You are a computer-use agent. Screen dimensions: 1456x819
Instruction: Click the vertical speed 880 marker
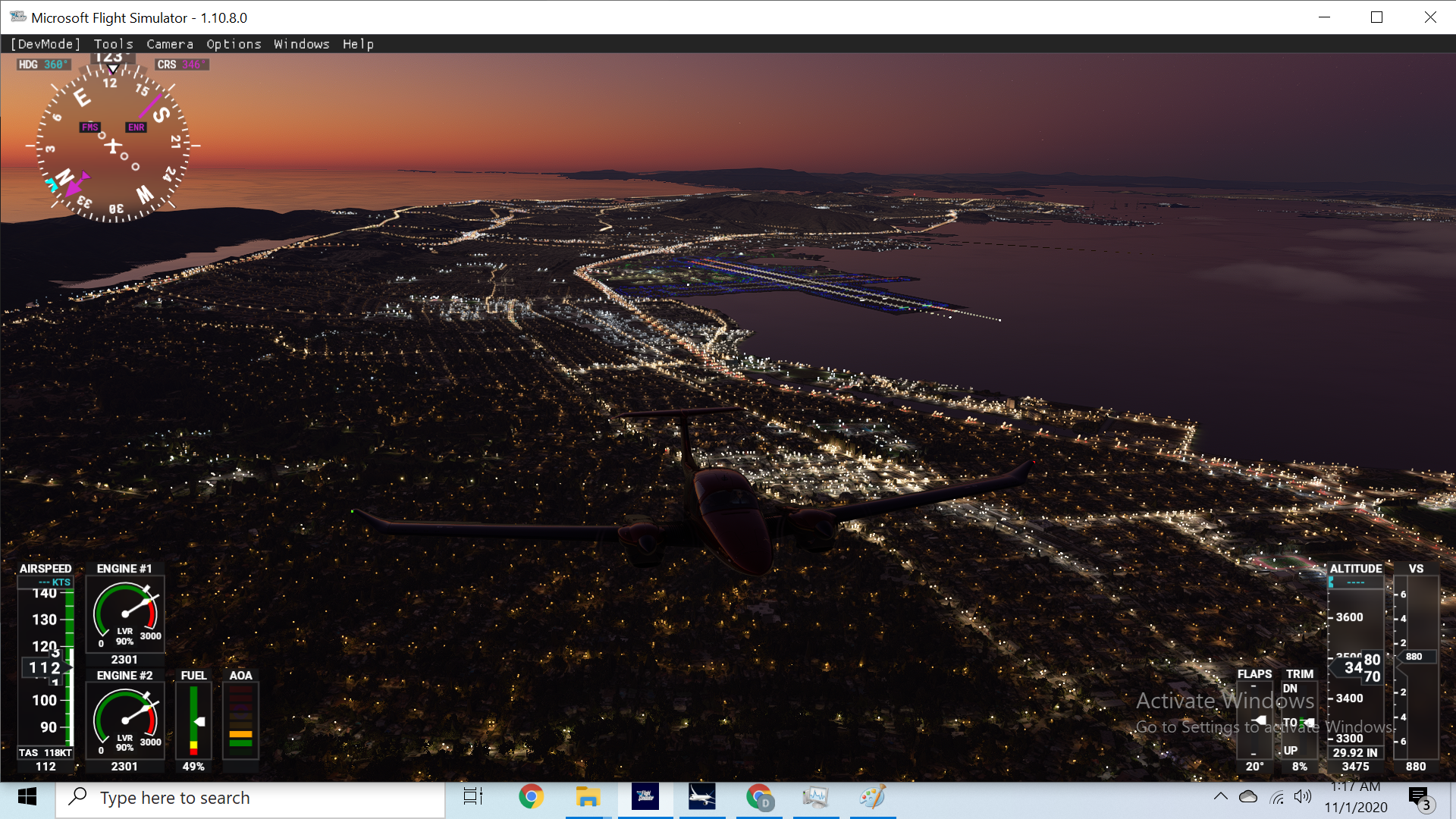[1414, 657]
